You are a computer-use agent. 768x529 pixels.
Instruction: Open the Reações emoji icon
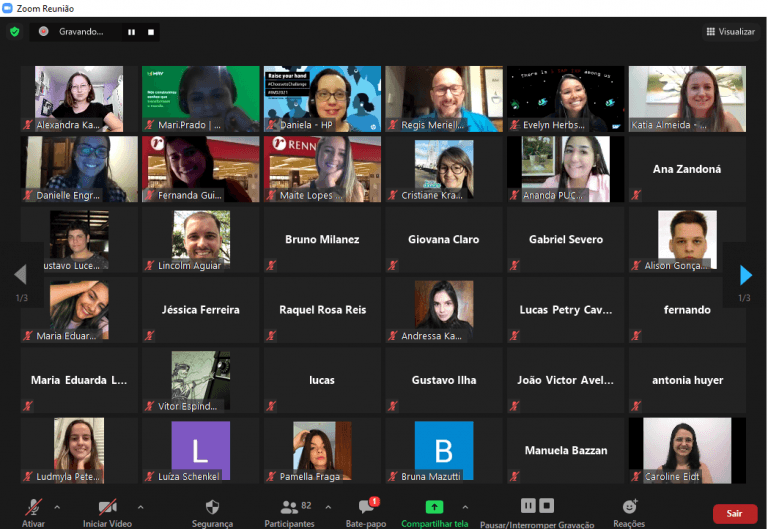click(629, 507)
